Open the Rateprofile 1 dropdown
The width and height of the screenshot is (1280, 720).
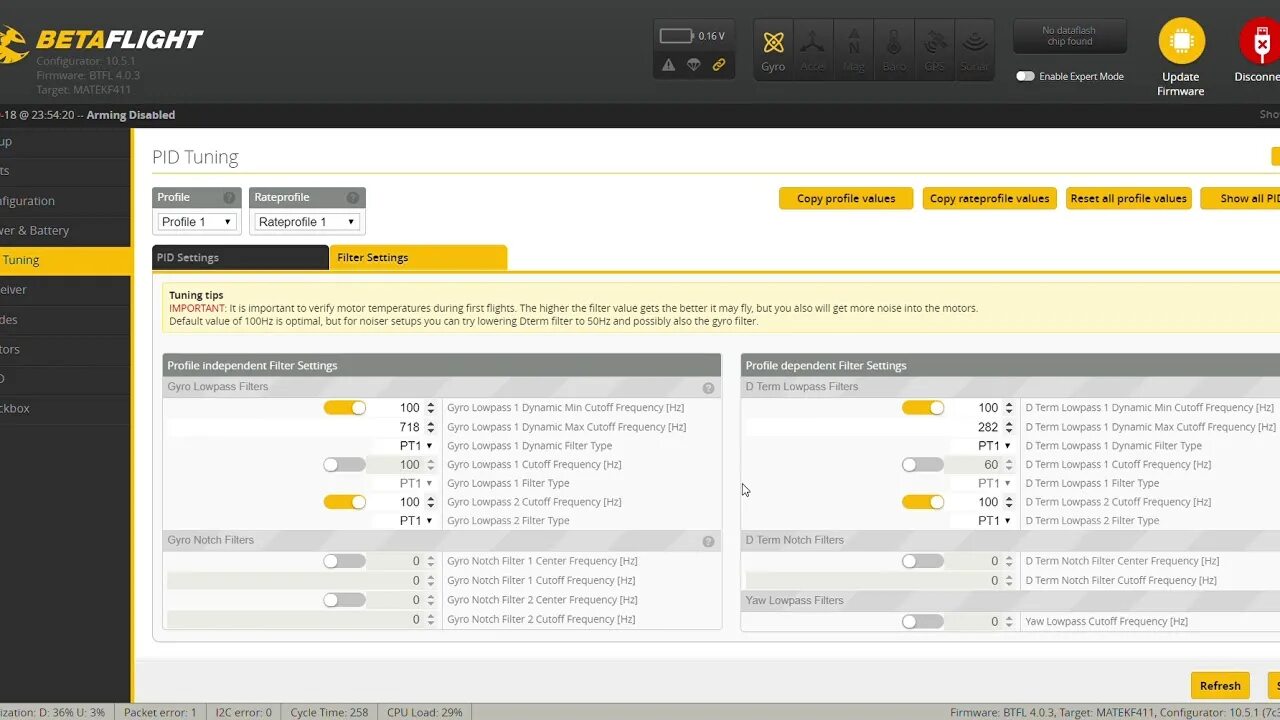307,222
